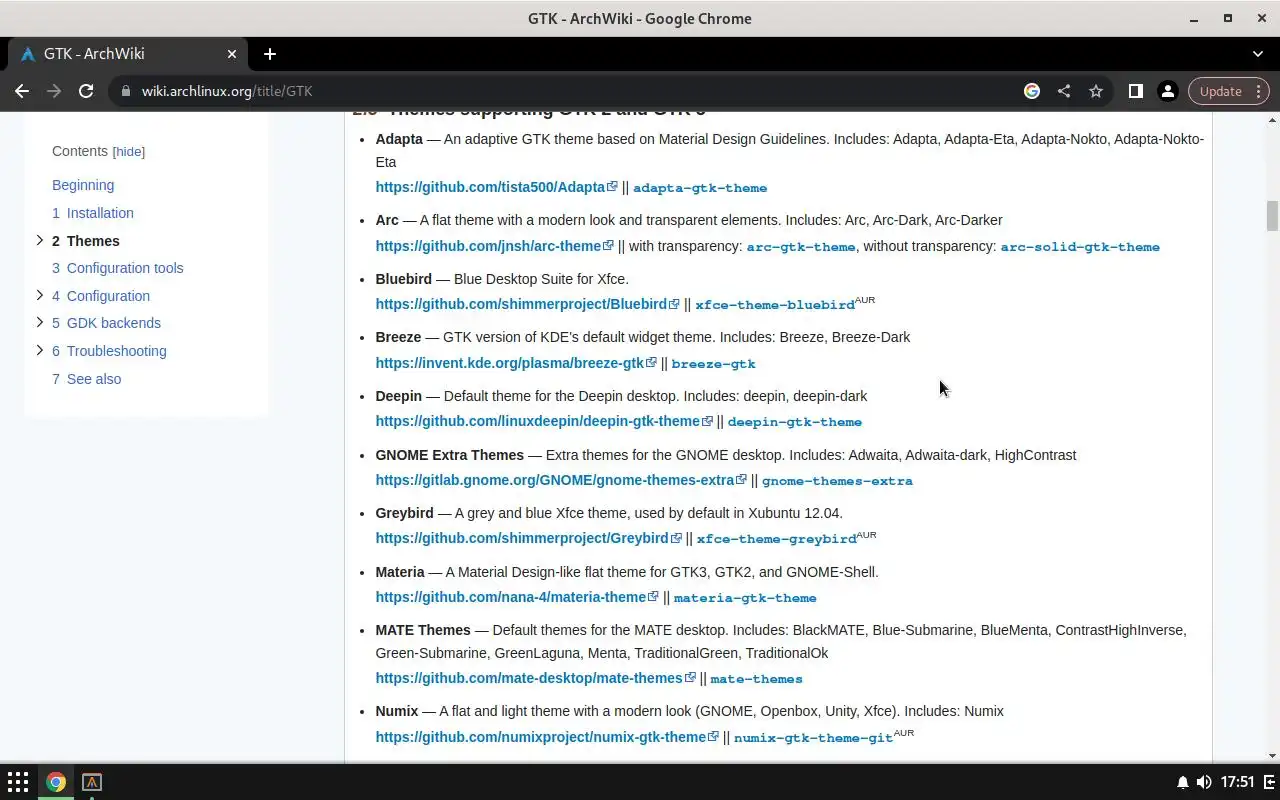Click the logout icon in tray
Screen dimensions: 1280x800
(1268, 782)
